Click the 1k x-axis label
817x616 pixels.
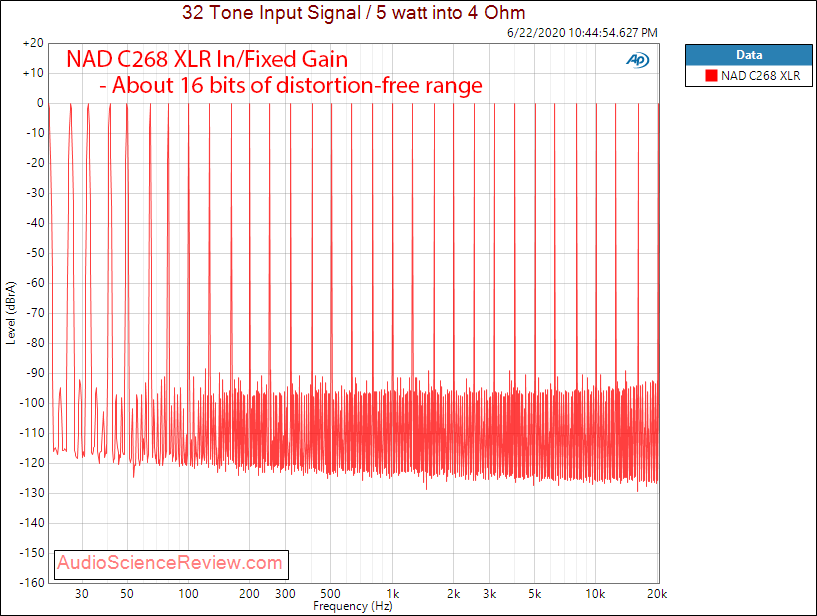(x=393, y=594)
